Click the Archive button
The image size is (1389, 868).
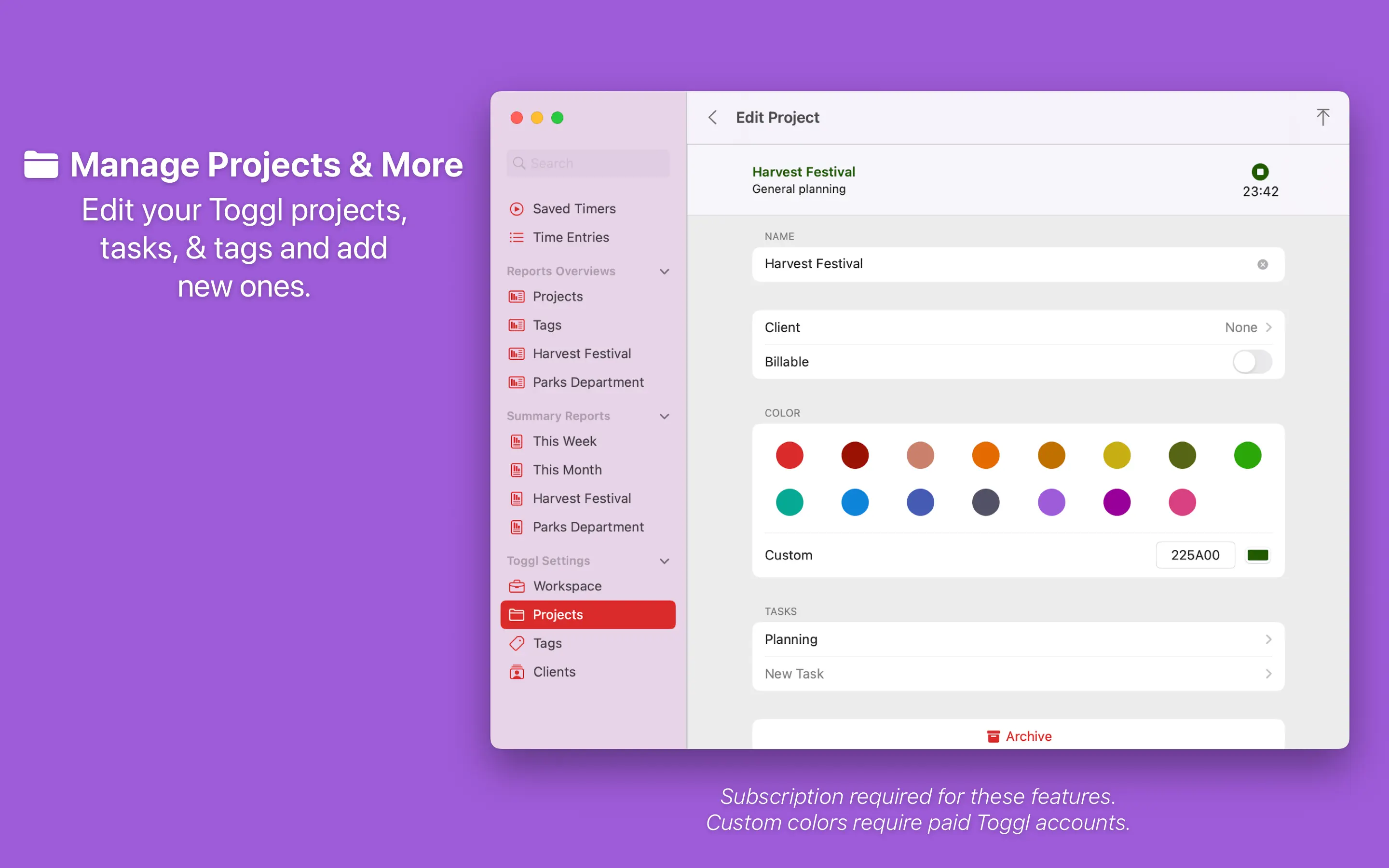coord(1018,736)
